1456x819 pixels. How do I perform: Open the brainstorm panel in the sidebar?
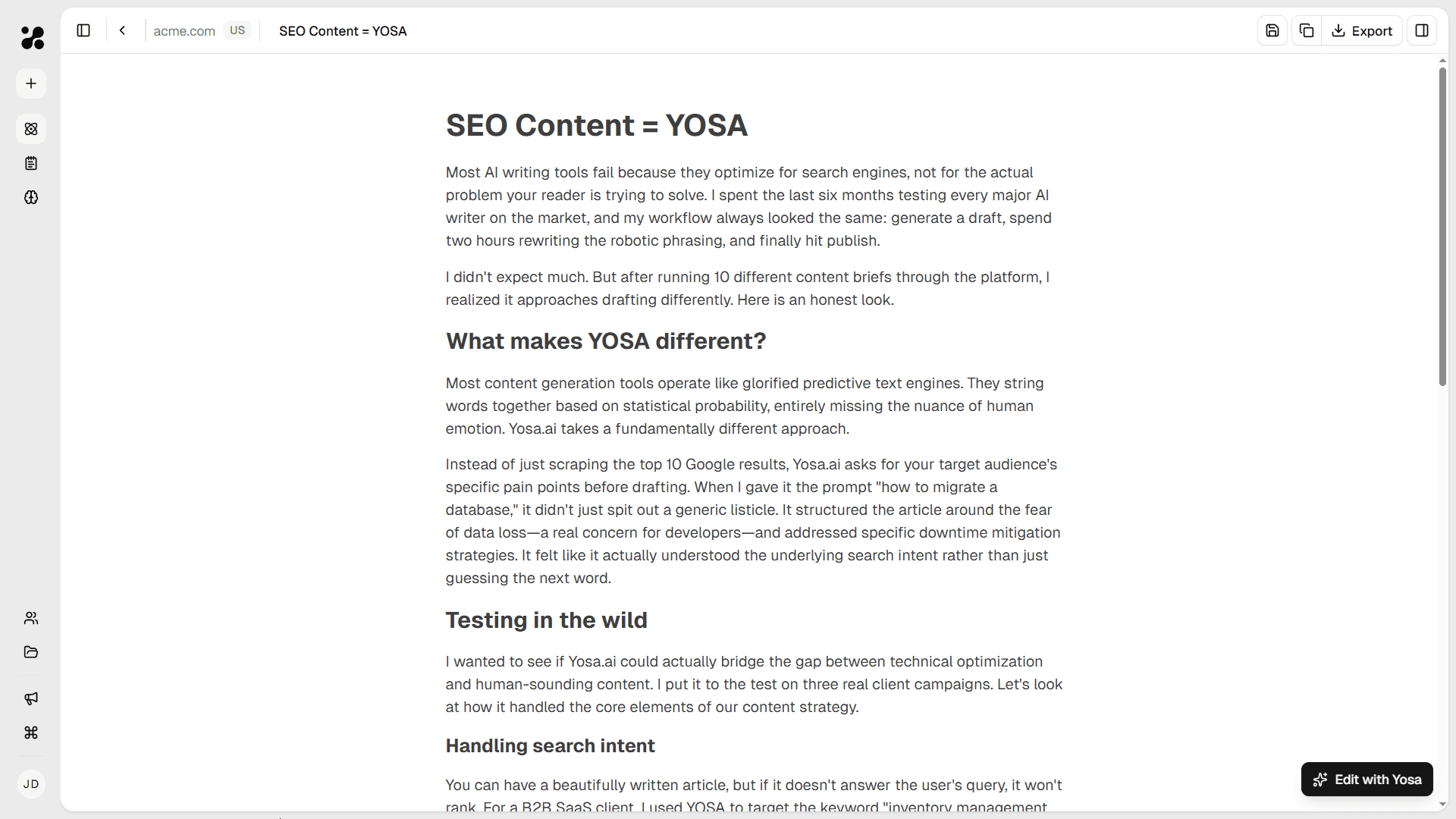[31, 197]
